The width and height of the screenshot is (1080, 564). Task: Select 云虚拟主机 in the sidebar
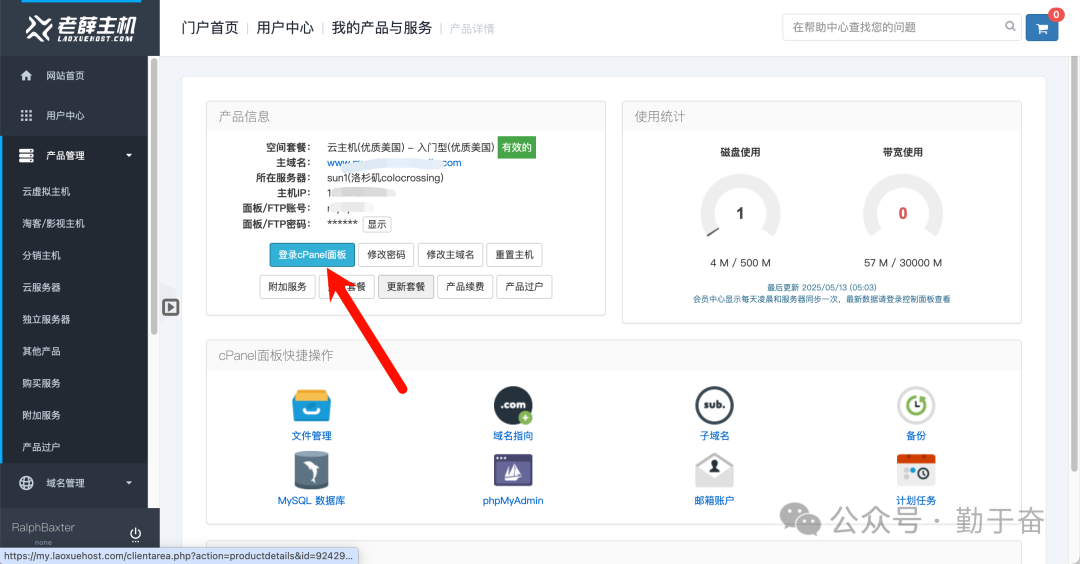[47, 191]
